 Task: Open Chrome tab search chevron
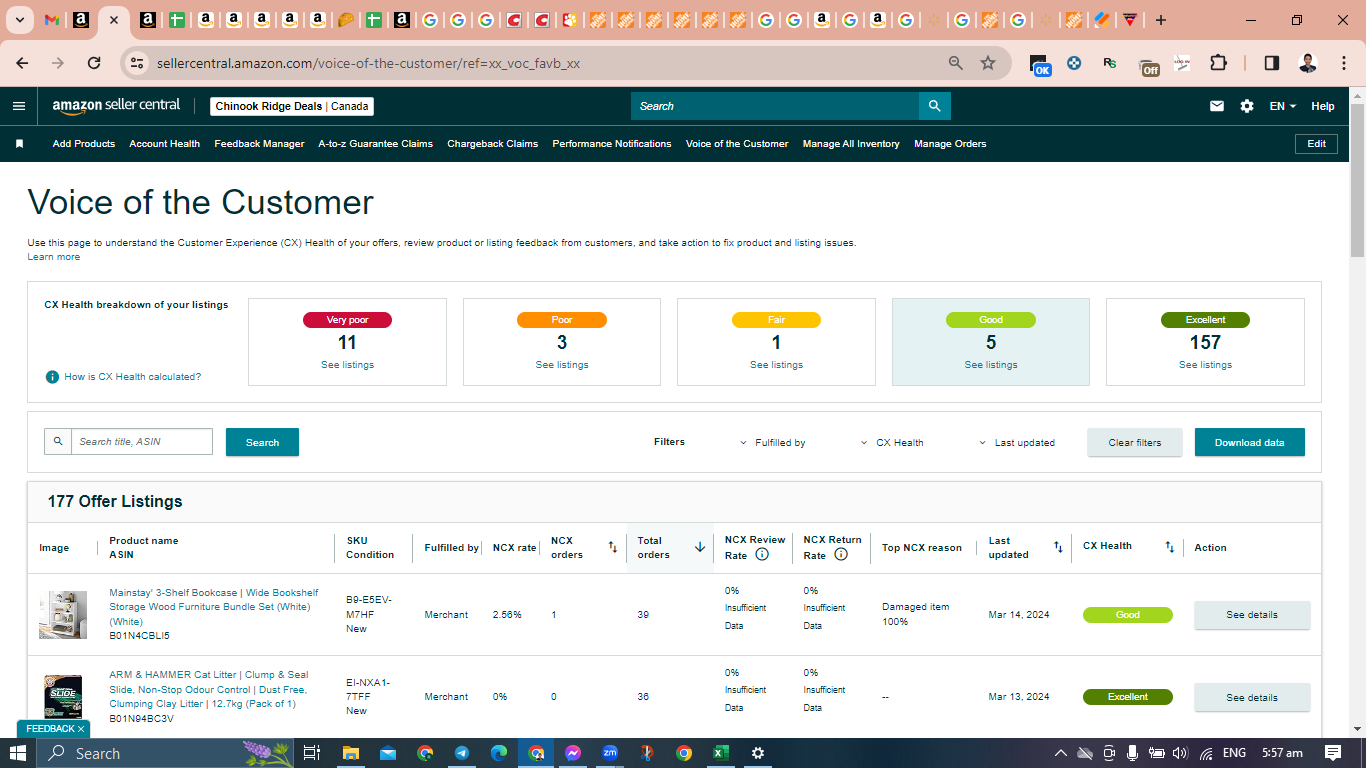pos(19,20)
